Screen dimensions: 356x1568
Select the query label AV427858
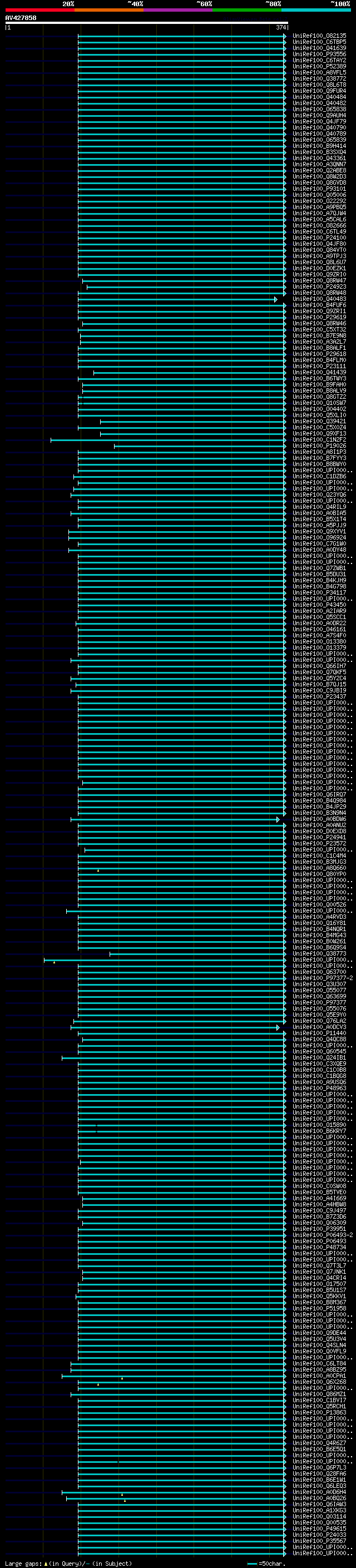click(21, 18)
